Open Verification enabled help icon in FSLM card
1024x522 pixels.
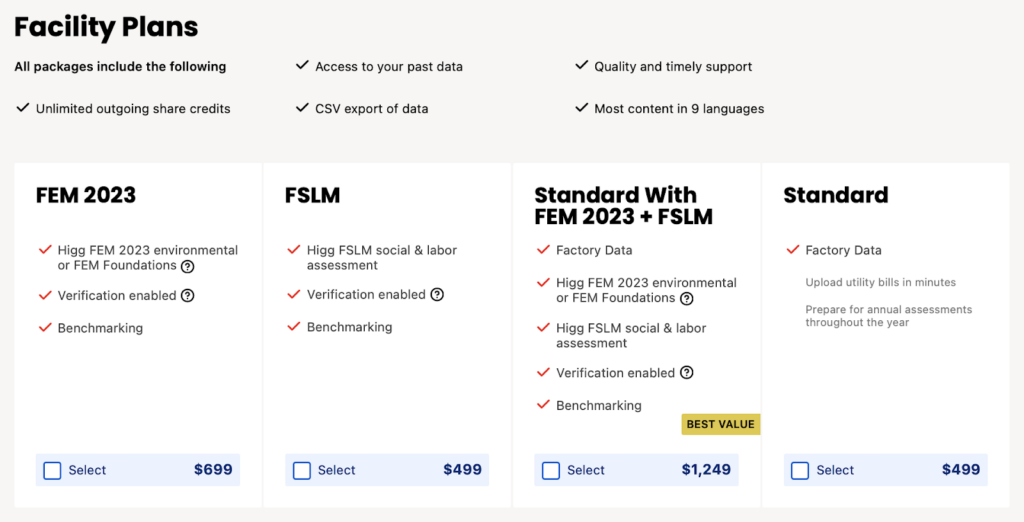pos(437,295)
